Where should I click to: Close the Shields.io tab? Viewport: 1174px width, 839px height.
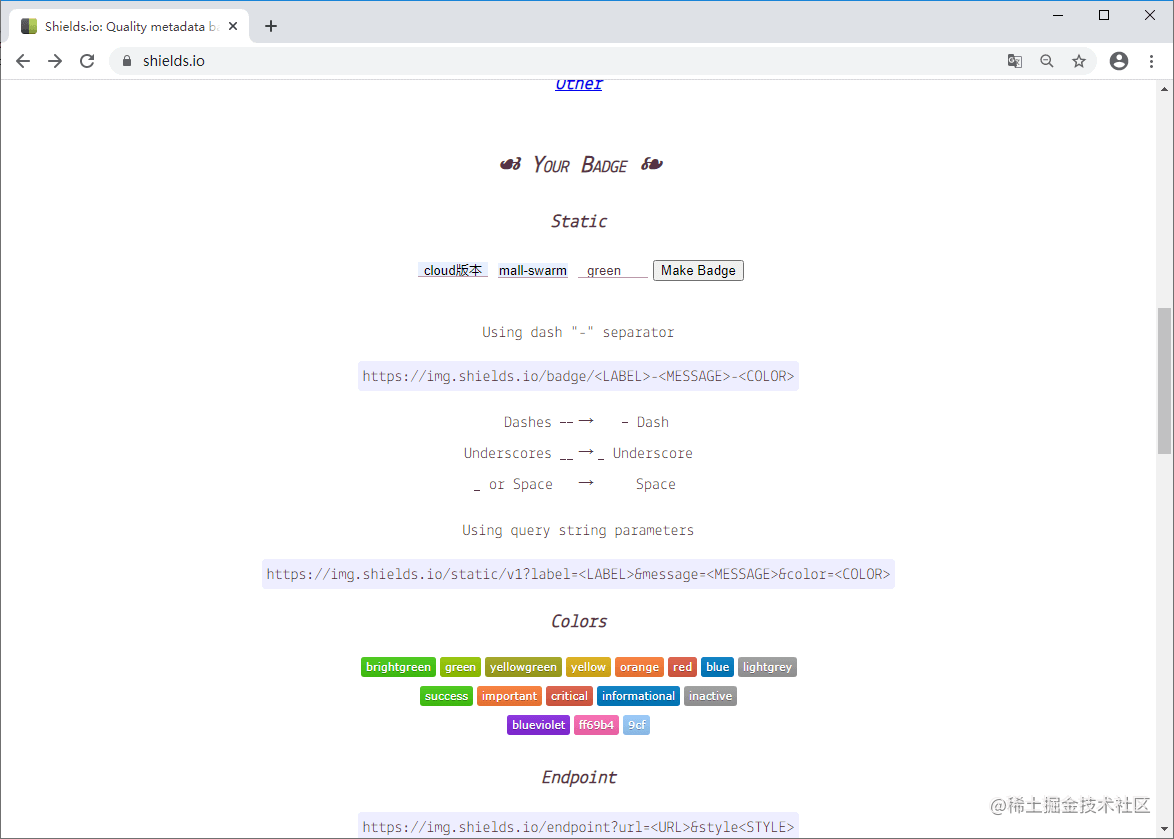(233, 26)
